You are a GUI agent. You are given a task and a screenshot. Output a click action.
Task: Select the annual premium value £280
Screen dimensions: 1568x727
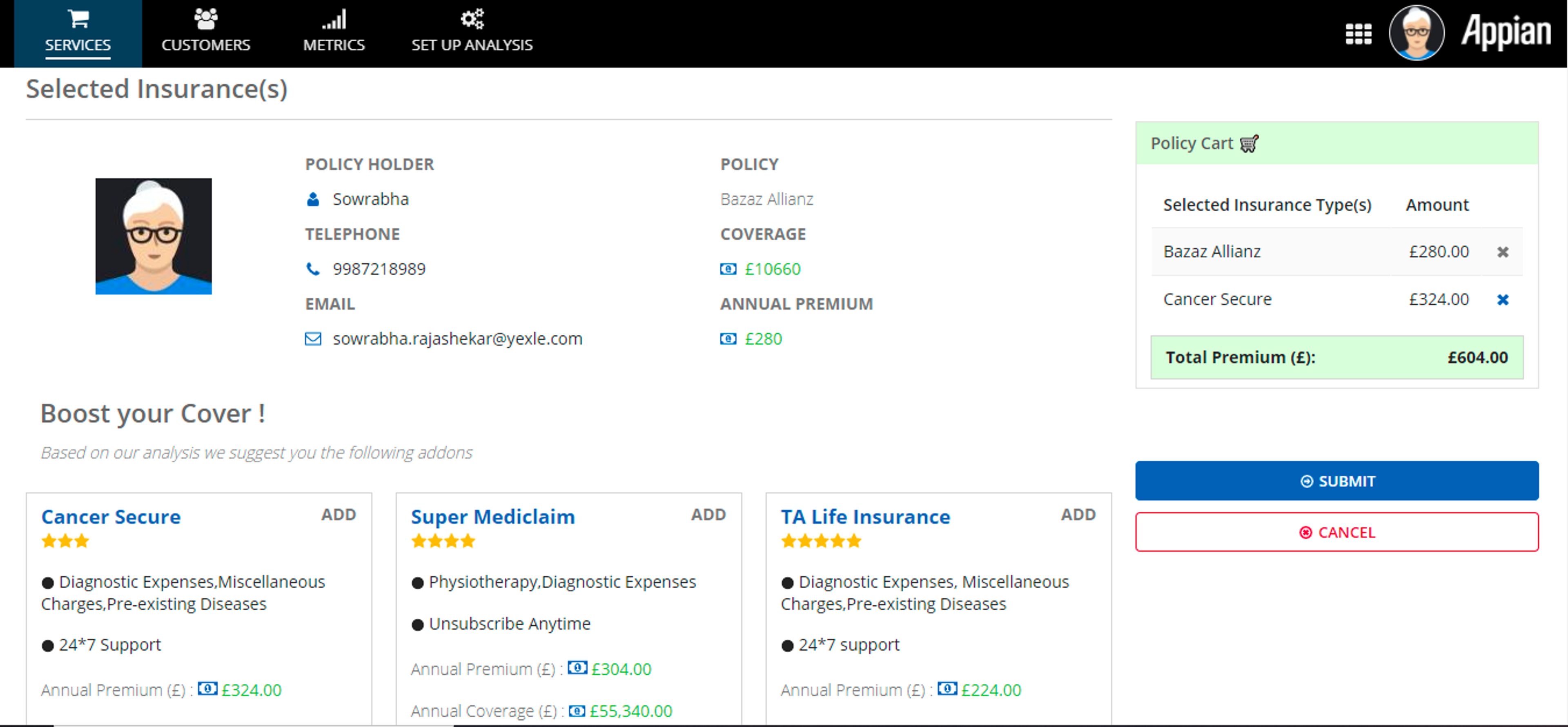coord(763,339)
